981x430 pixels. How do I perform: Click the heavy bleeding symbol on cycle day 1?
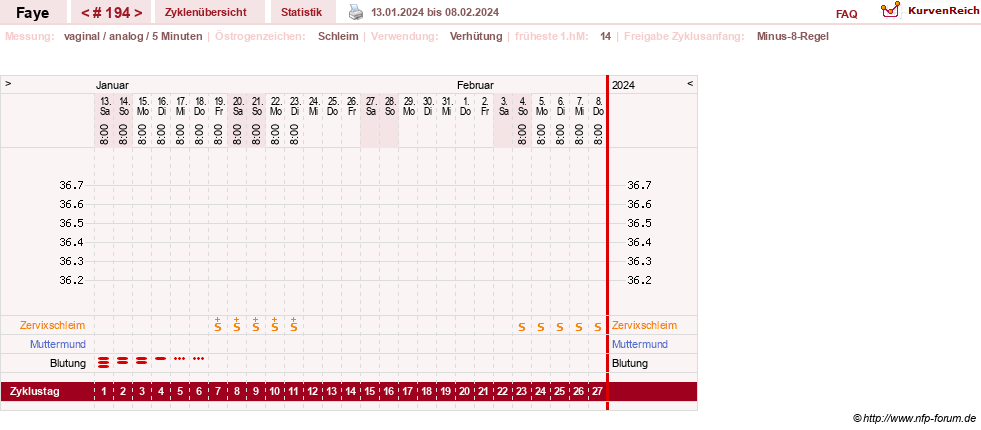pyautogui.click(x=104, y=361)
